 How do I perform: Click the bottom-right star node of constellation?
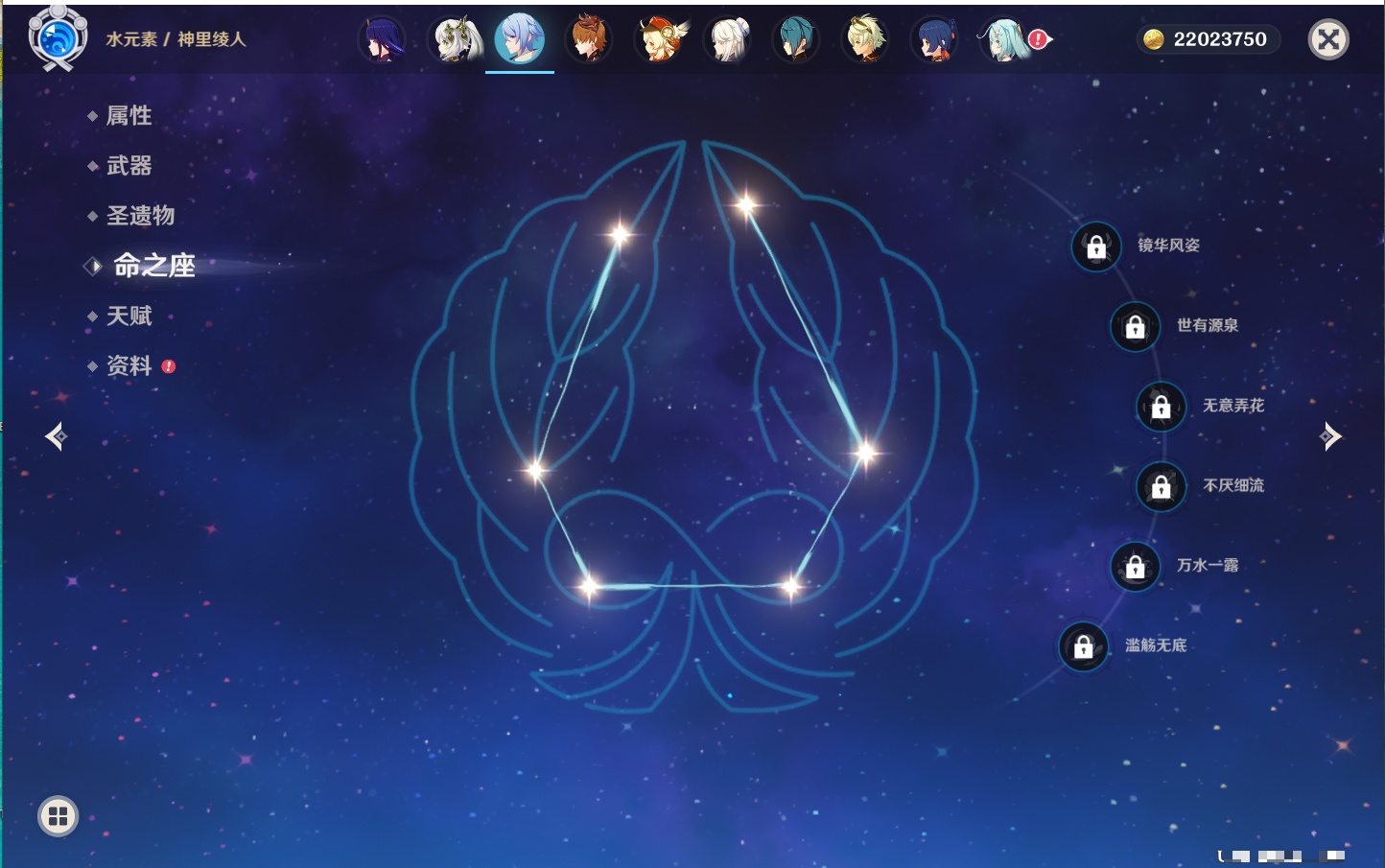pos(791,585)
